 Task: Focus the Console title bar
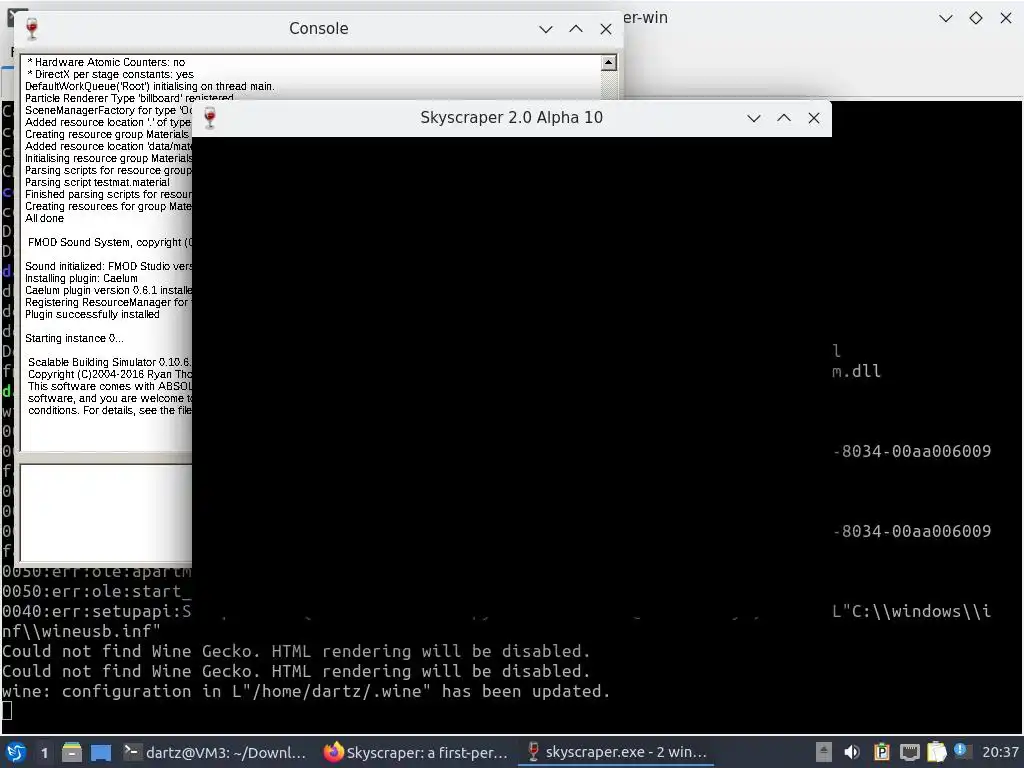click(x=319, y=29)
